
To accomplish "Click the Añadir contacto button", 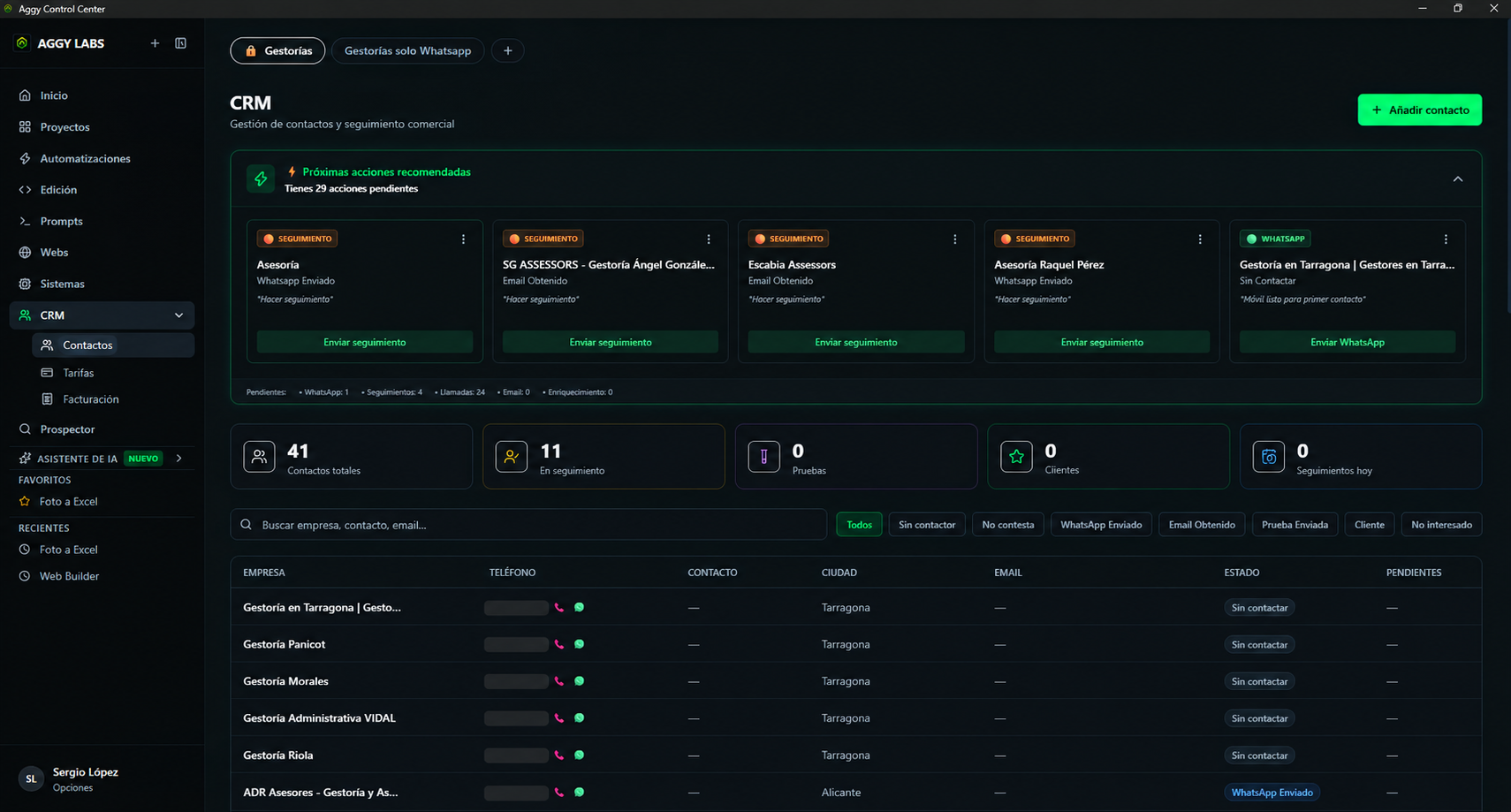I will [x=1419, y=110].
